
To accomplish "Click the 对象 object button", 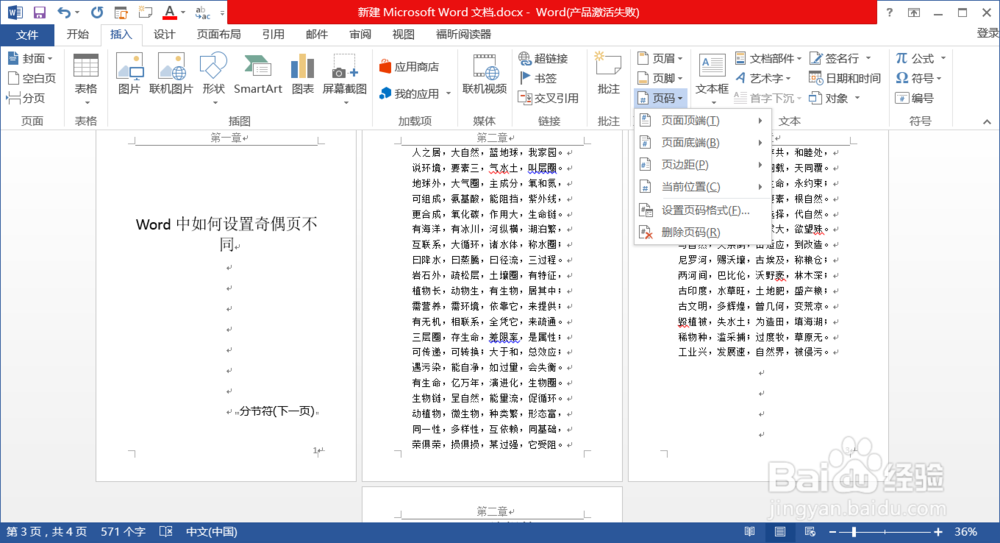I will tap(835, 98).
